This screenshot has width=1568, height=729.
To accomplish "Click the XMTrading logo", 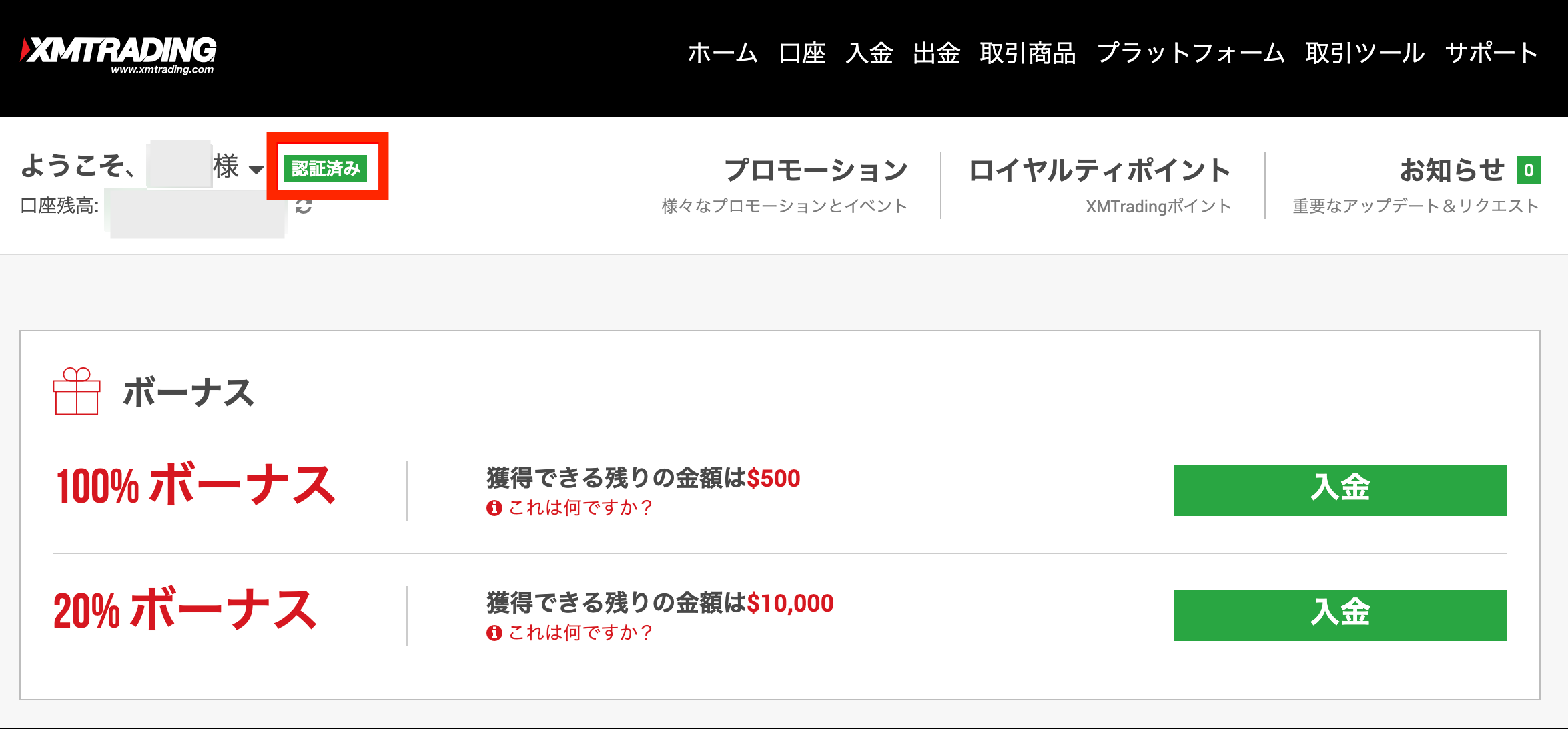I will pos(118,55).
